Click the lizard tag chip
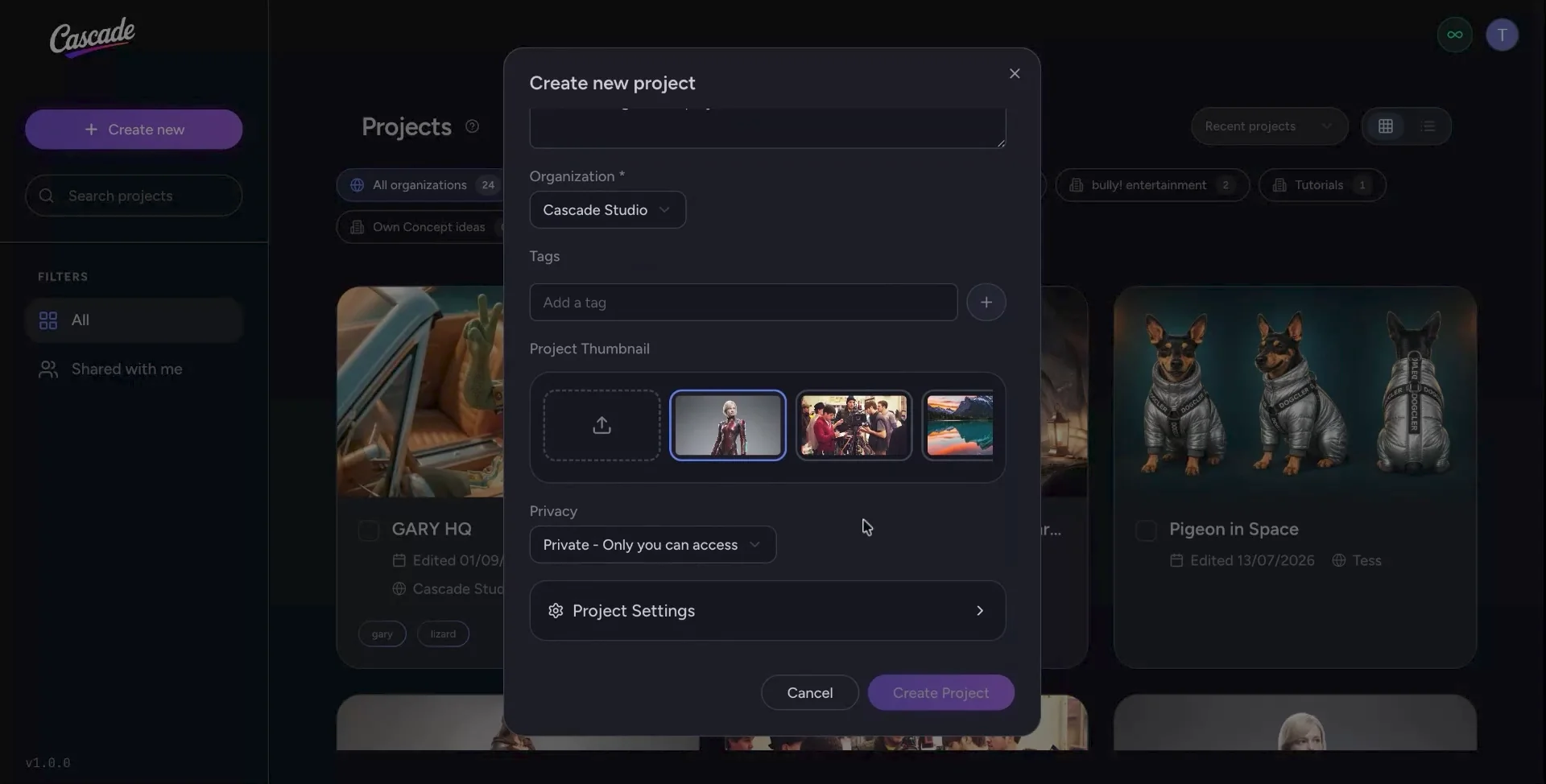This screenshot has width=1546, height=784. pos(443,634)
